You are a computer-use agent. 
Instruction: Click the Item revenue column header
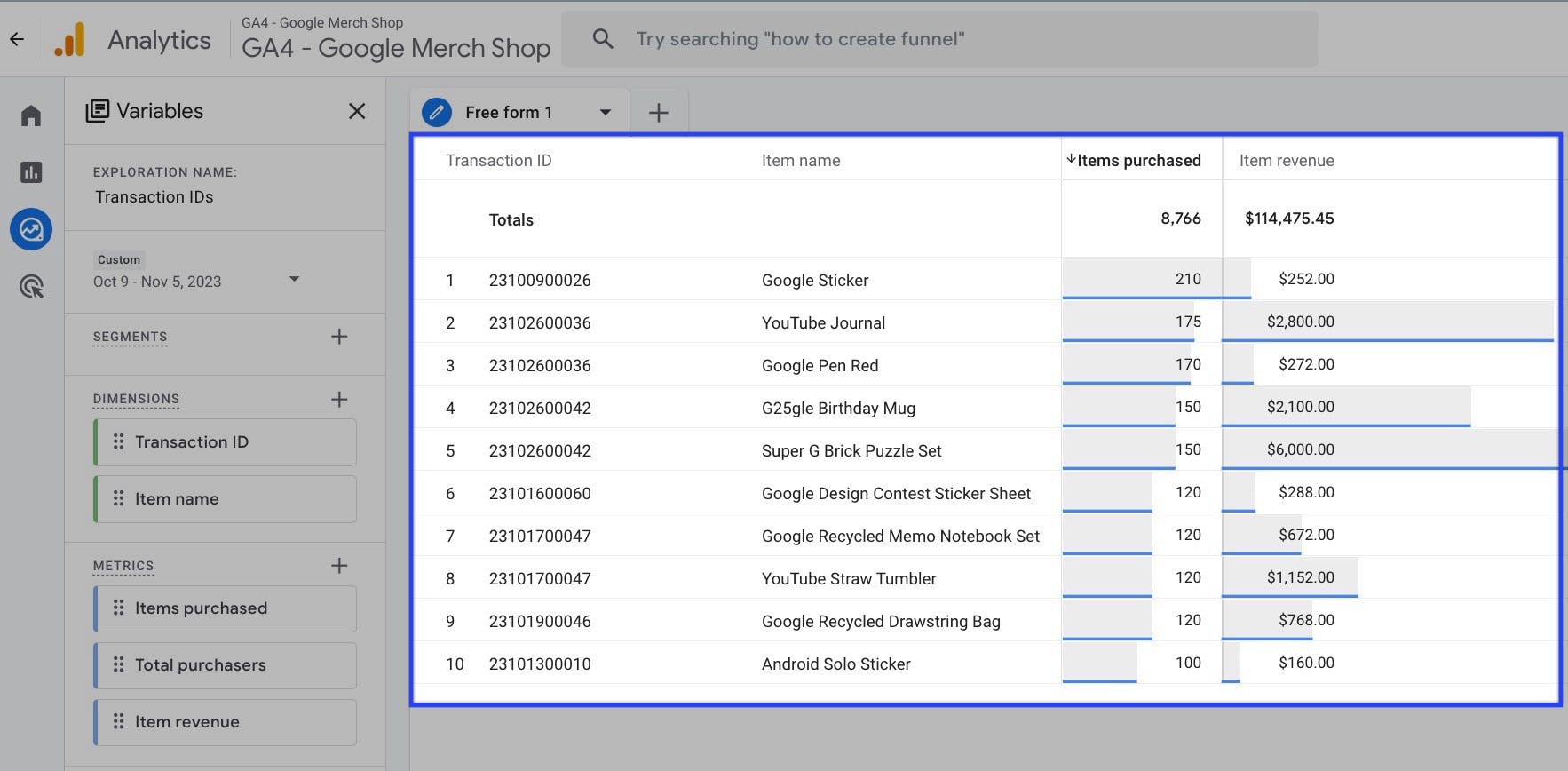tap(1287, 161)
